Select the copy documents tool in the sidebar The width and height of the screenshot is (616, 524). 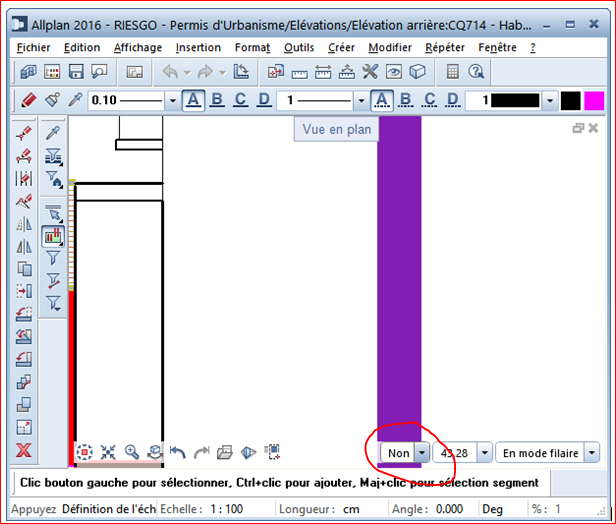[x=24, y=269]
